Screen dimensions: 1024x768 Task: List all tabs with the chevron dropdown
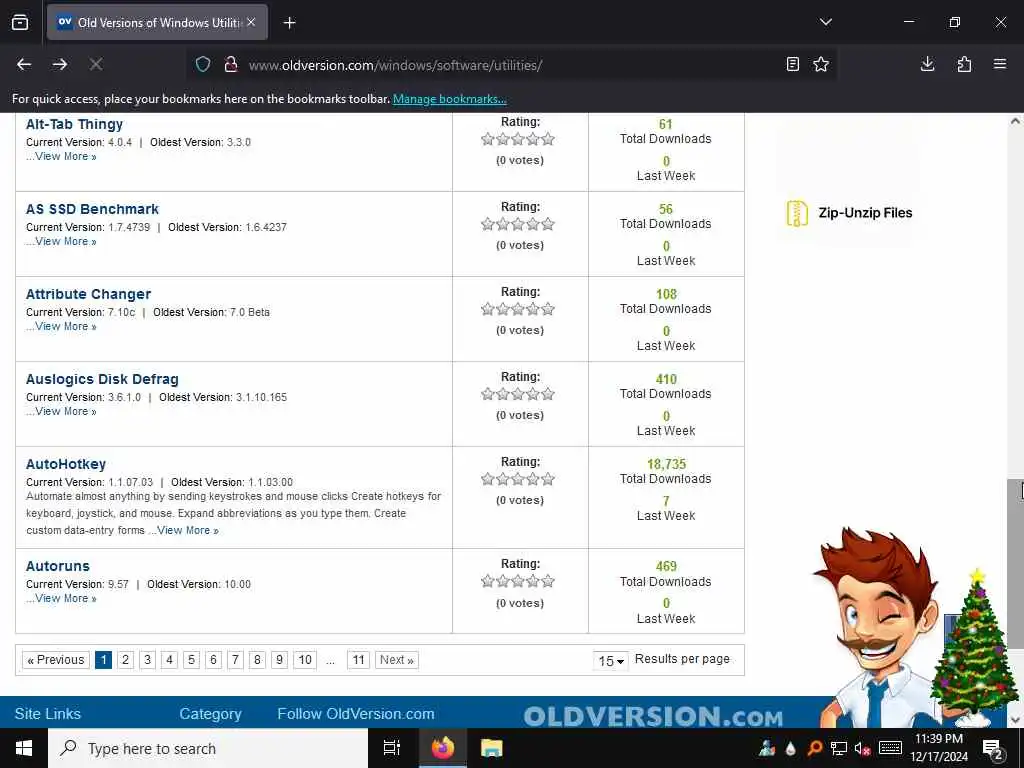825,22
